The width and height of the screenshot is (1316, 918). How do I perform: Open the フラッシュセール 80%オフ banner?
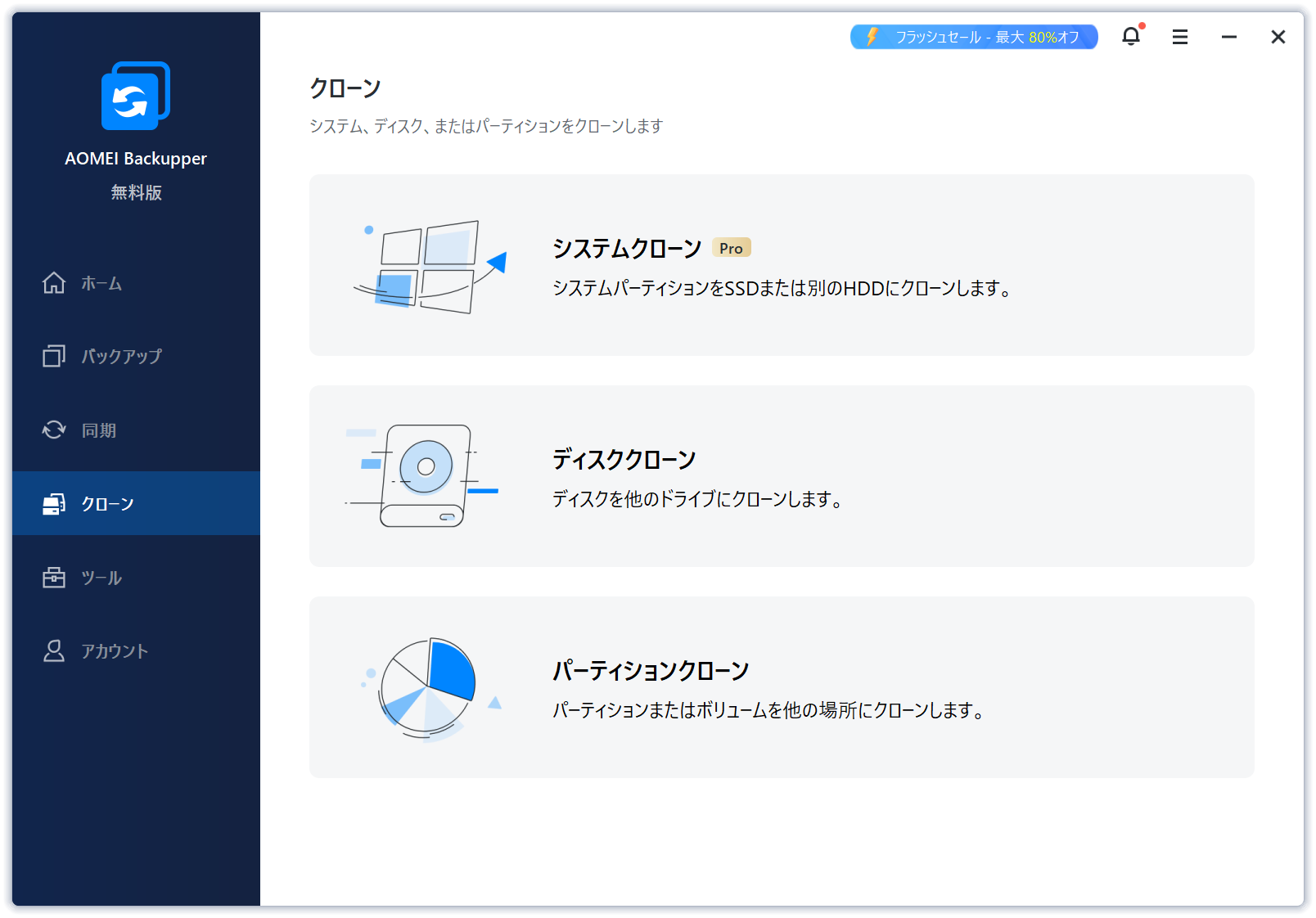973,36
